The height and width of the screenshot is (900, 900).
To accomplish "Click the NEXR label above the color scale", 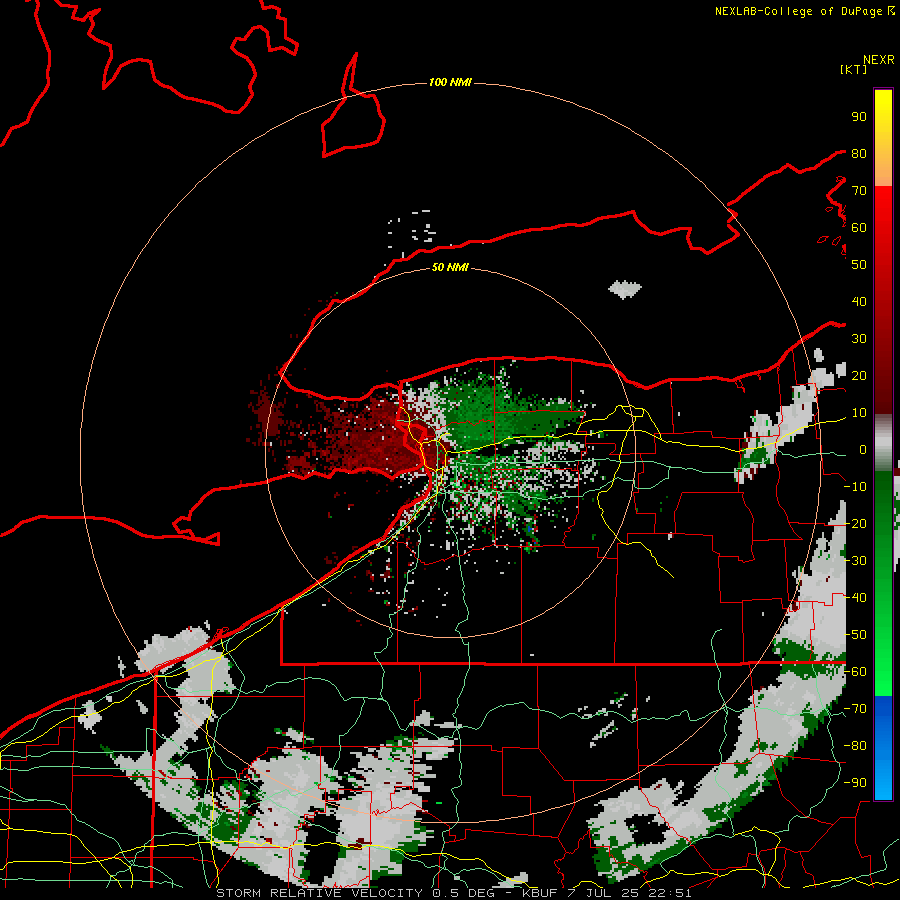I will [x=879, y=60].
